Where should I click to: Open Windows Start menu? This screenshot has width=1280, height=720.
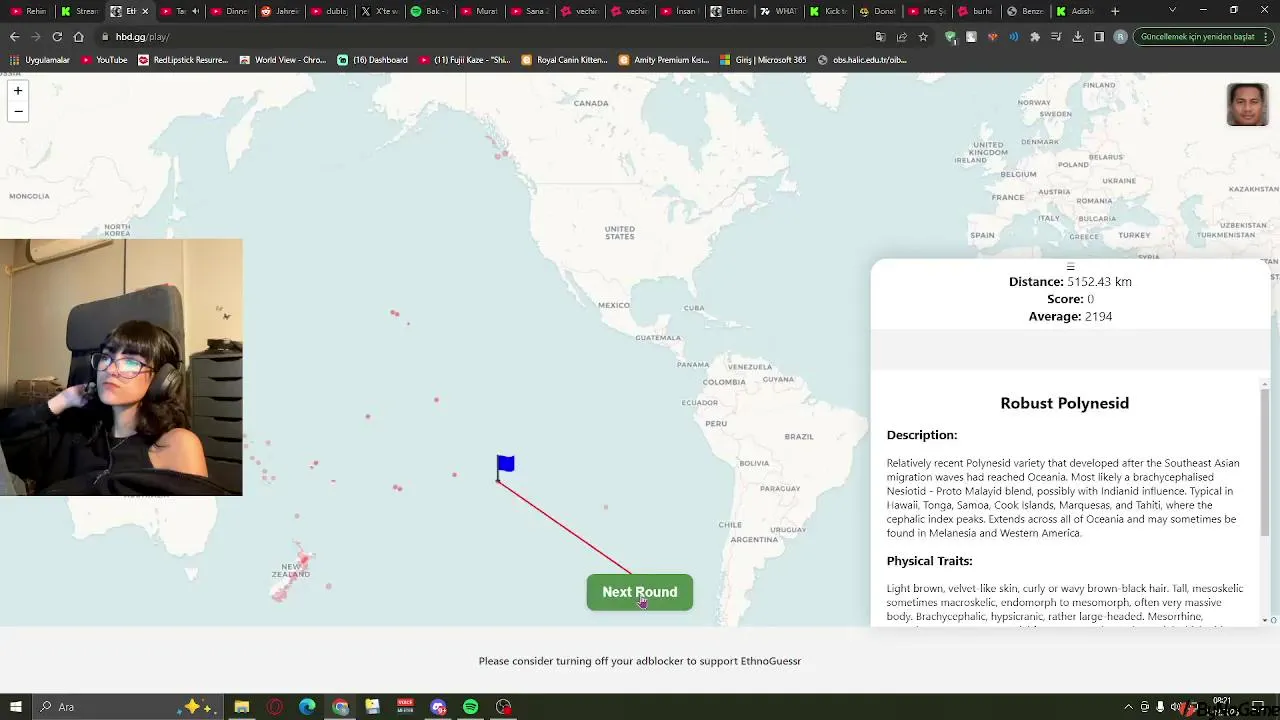coord(15,707)
